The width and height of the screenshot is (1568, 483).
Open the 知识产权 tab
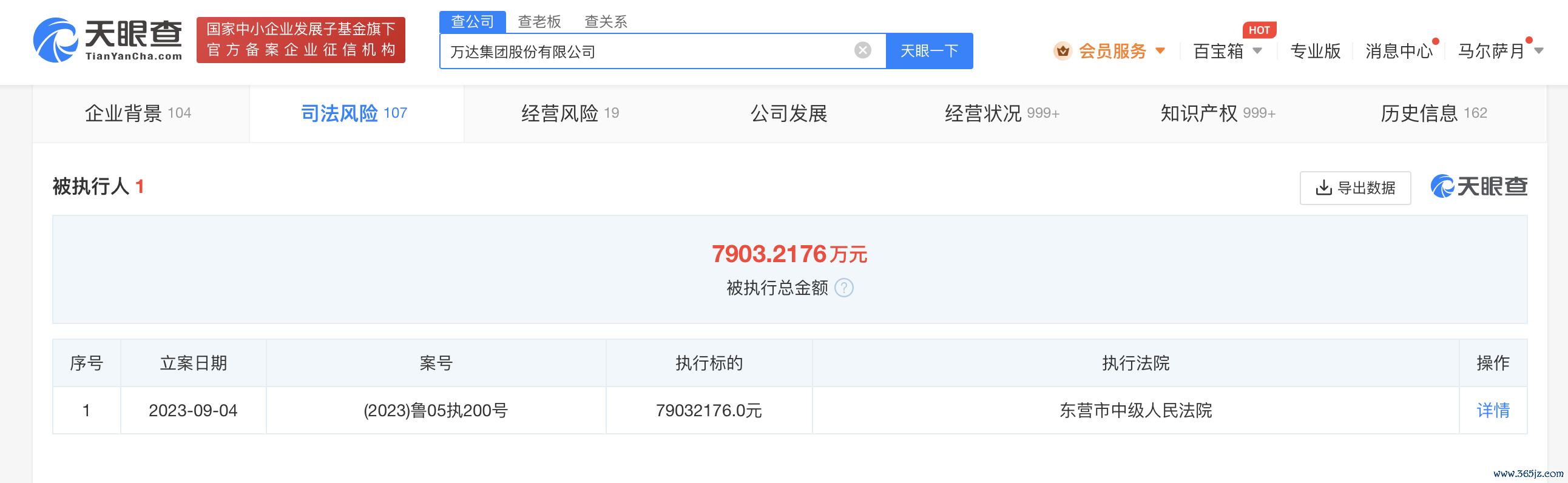click(1218, 113)
